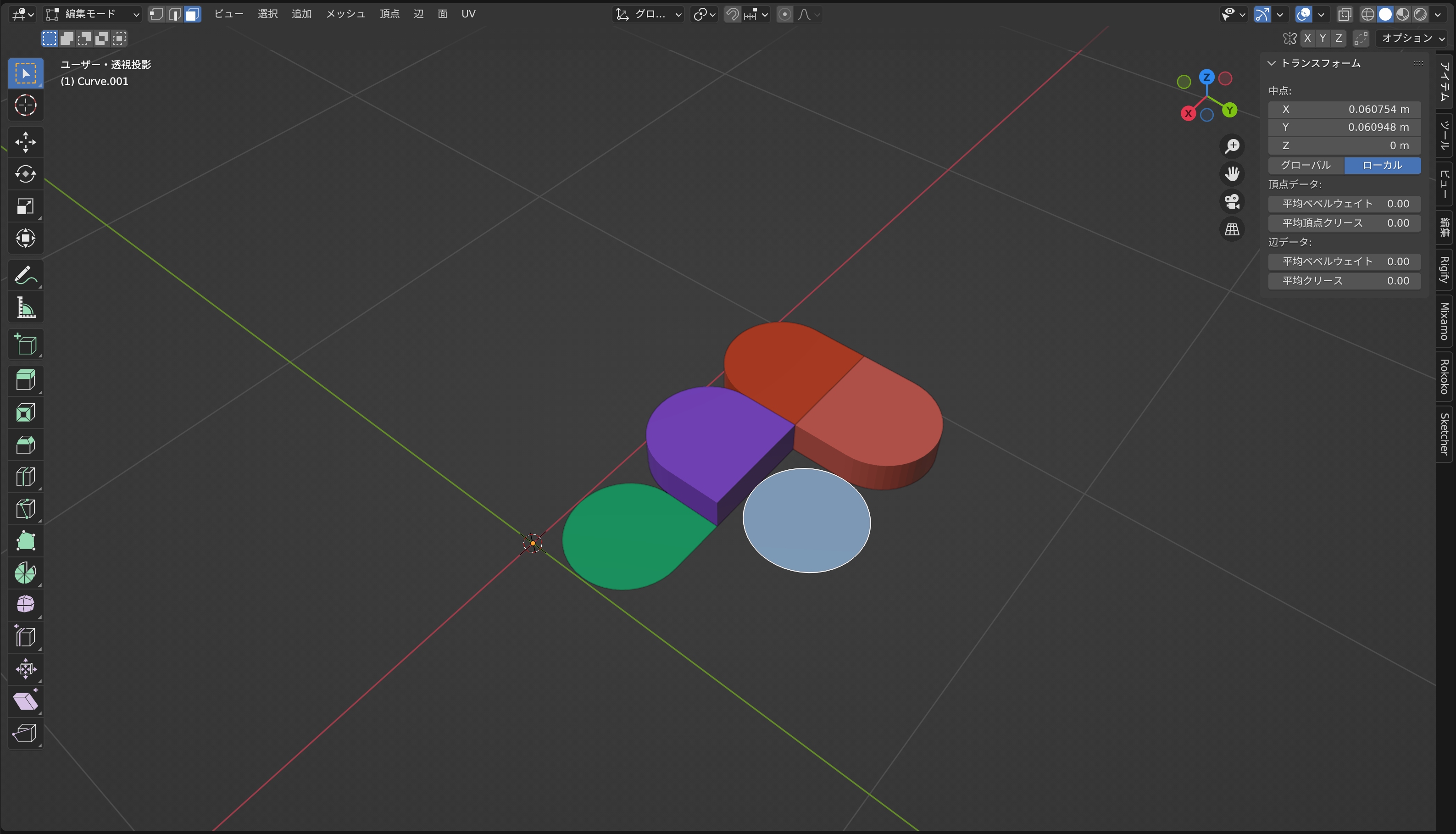Viewport: 1456px width, 834px height.
Task: Select the Shear tool
Action: click(x=25, y=701)
